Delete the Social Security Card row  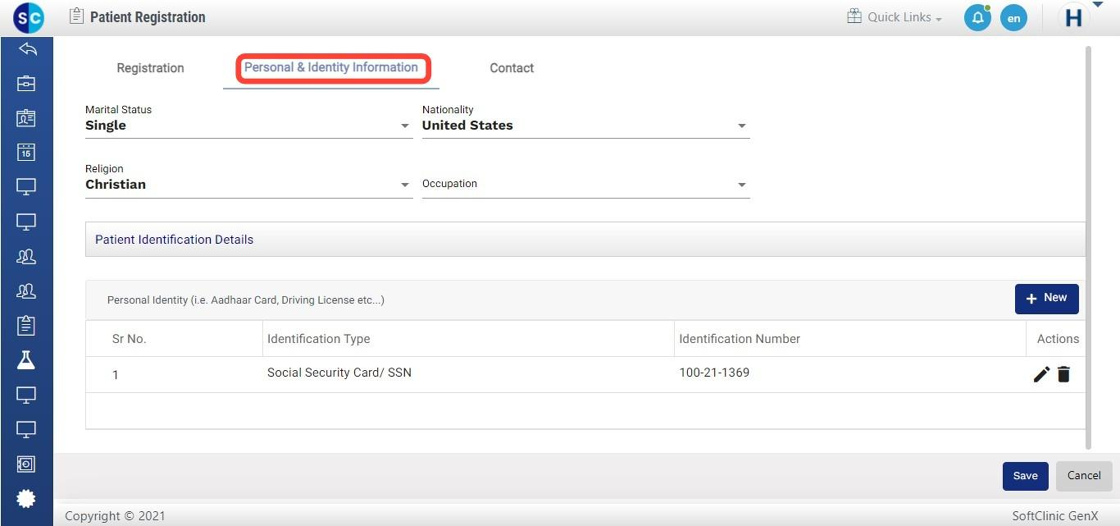click(x=1064, y=374)
